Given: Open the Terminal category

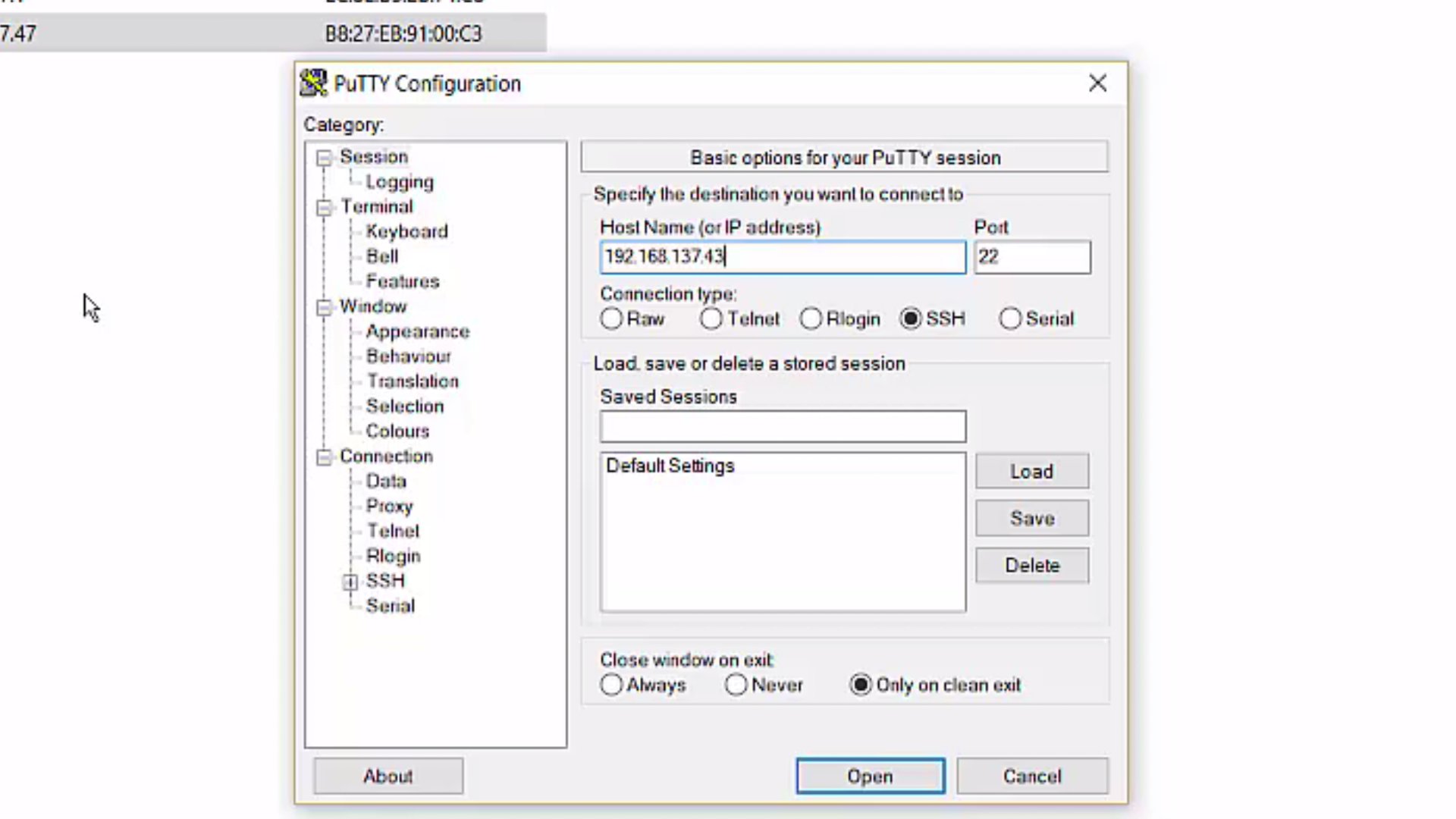Looking at the screenshot, I should tap(377, 207).
